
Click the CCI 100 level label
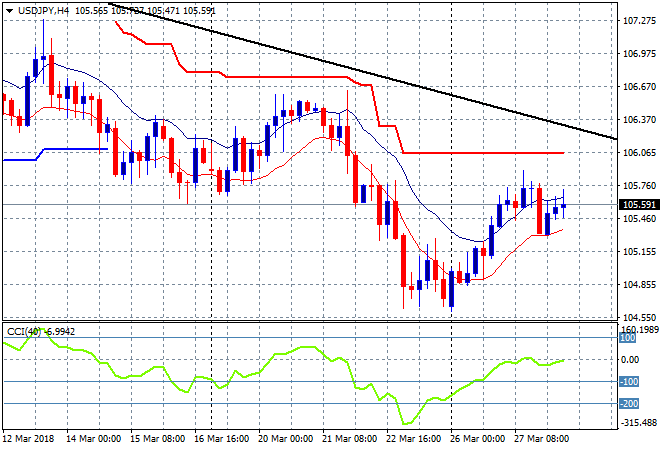click(x=628, y=338)
